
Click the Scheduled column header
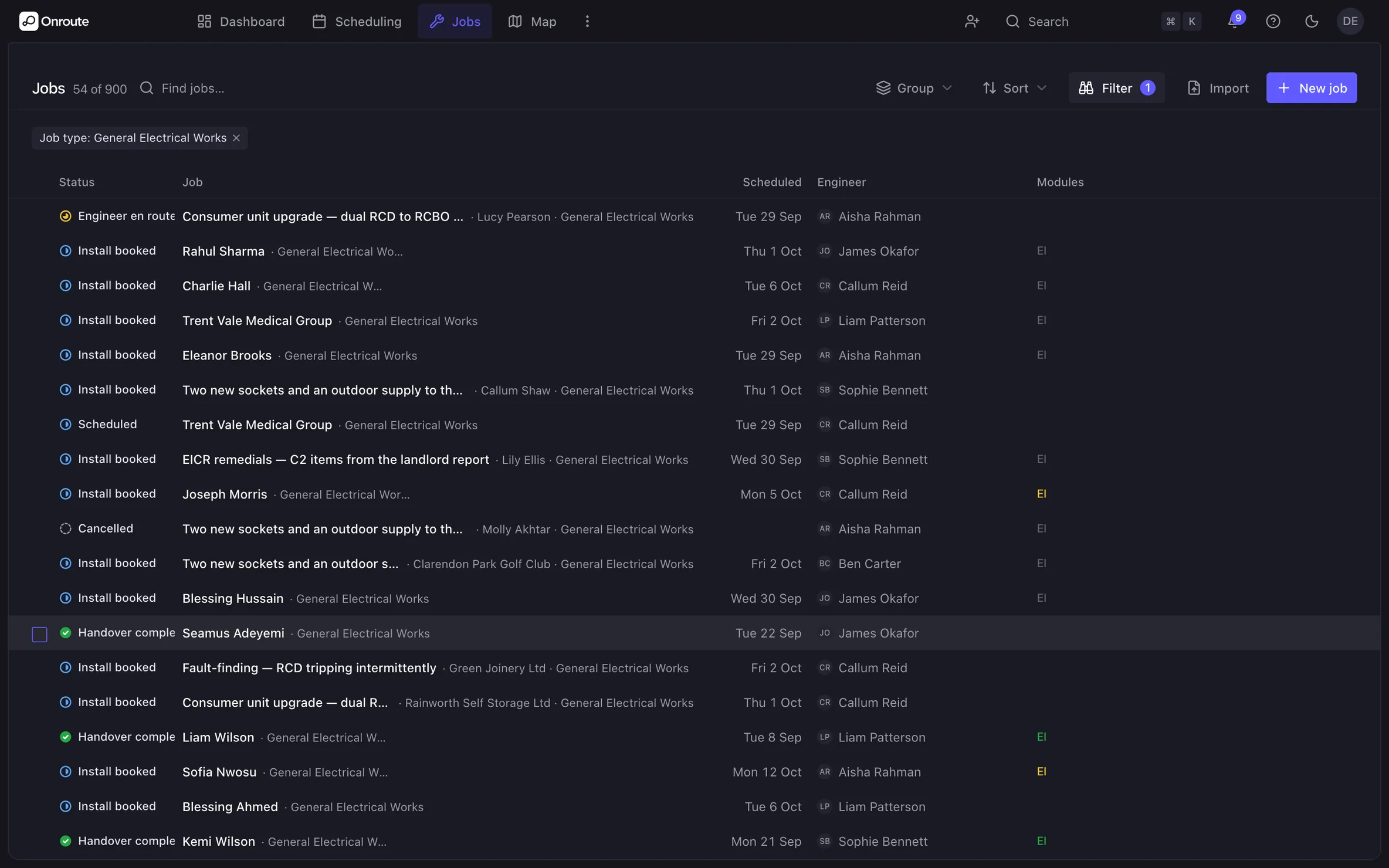click(771, 182)
